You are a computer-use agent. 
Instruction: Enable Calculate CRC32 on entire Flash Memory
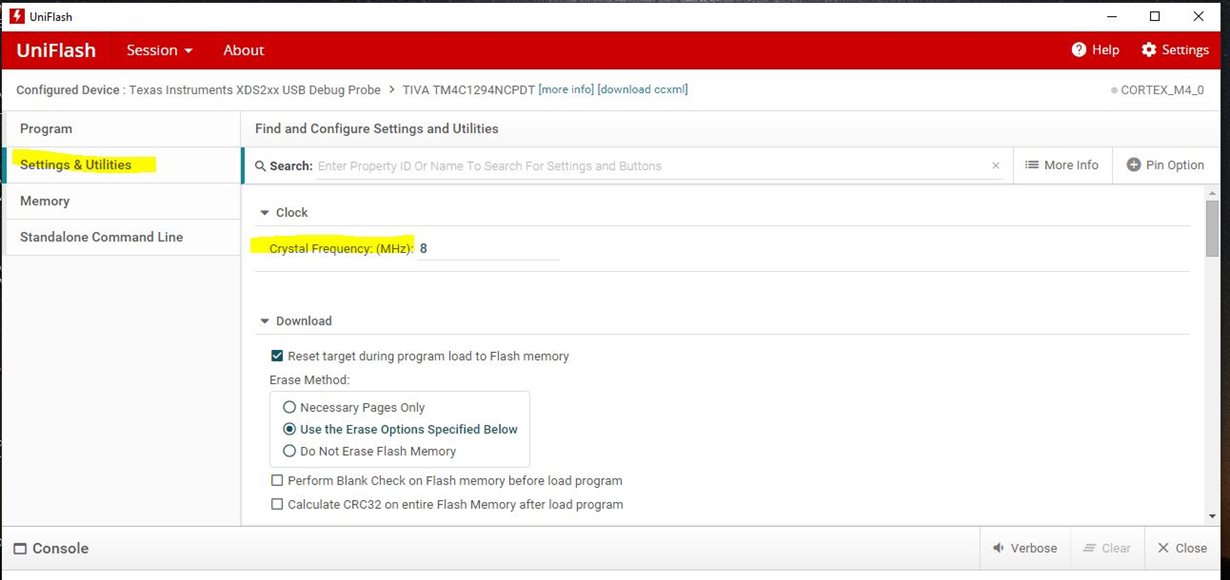point(277,505)
